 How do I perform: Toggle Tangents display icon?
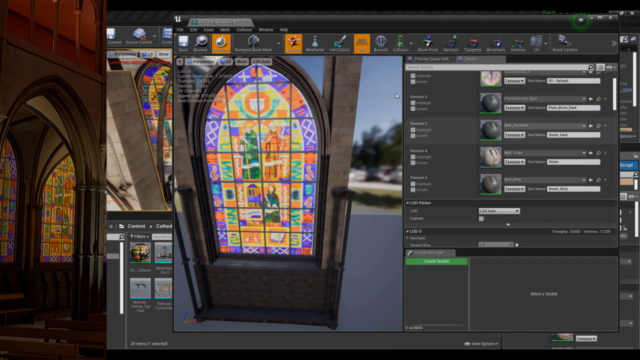click(x=473, y=43)
